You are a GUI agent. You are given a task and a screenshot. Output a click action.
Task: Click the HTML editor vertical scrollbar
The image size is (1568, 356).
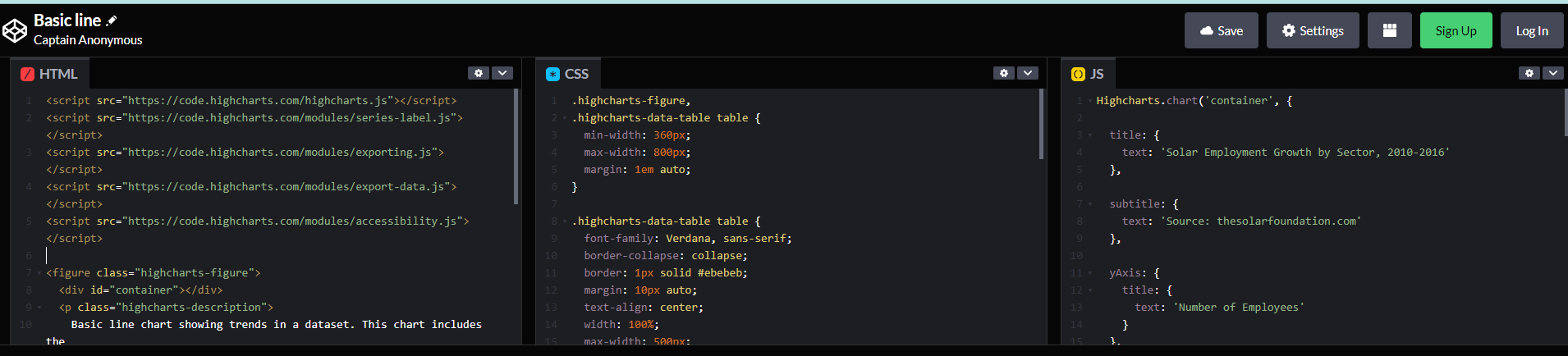(516, 146)
